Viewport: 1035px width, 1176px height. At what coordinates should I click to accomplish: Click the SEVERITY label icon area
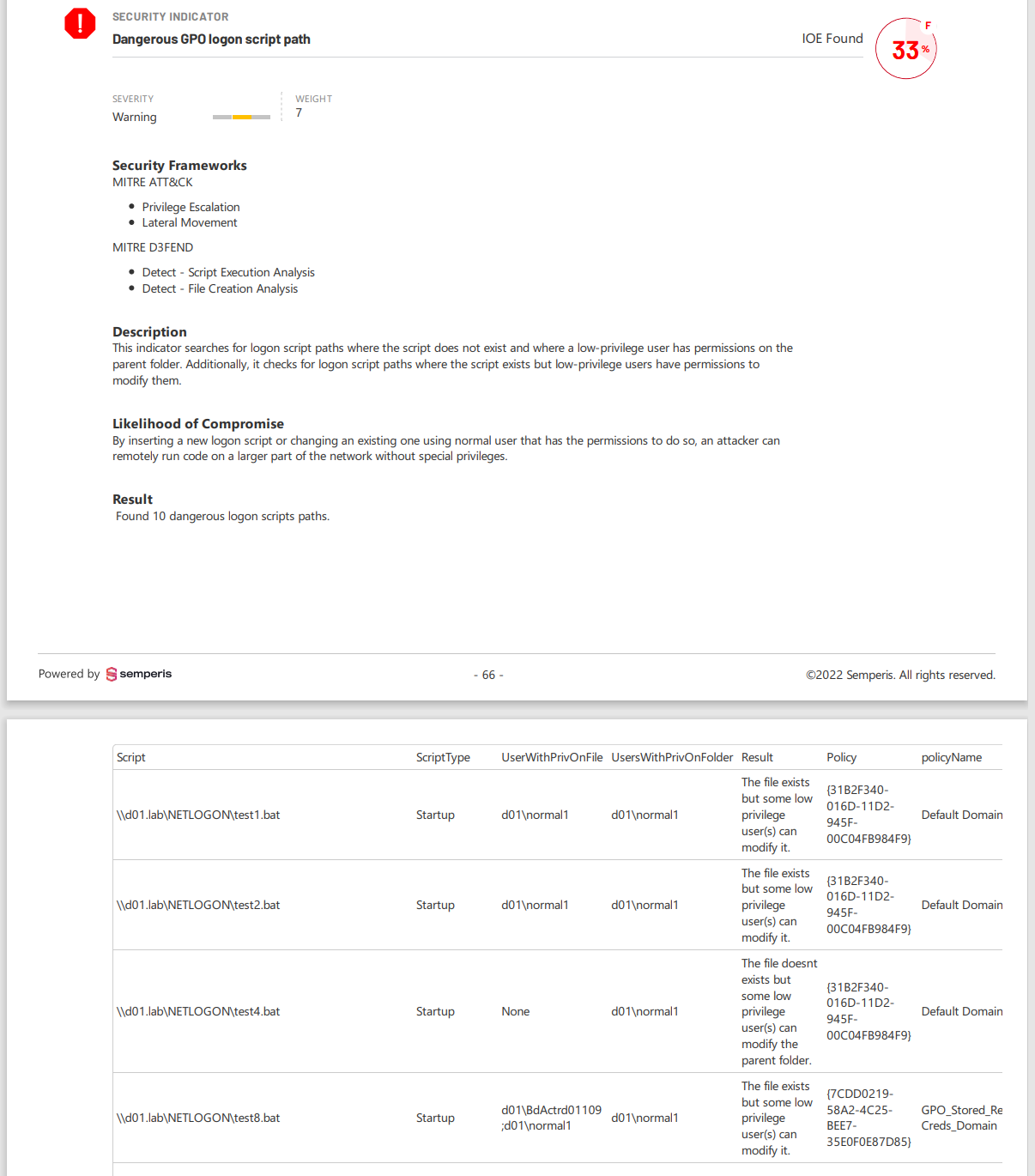click(133, 99)
